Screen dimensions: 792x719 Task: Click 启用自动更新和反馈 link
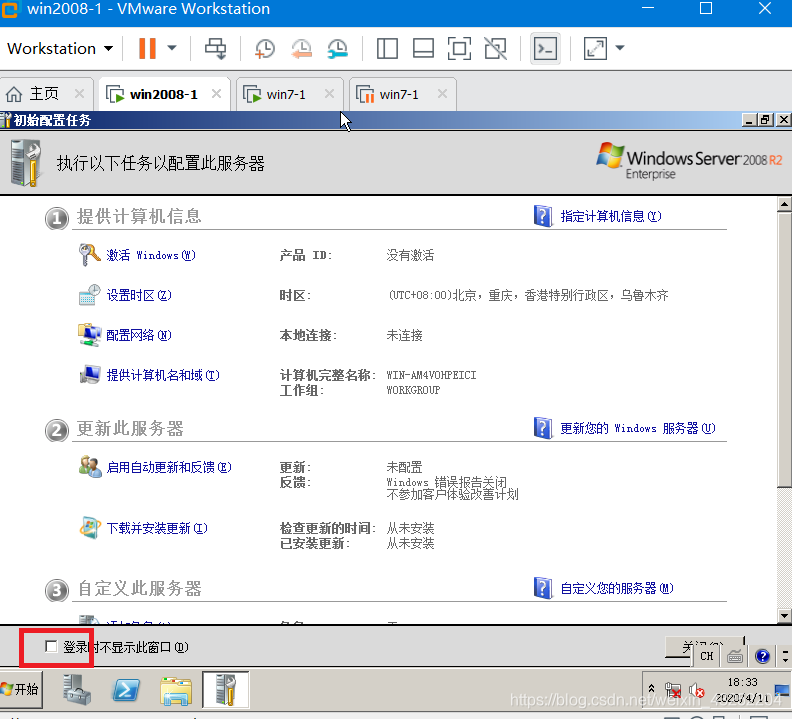pos(169,467)
